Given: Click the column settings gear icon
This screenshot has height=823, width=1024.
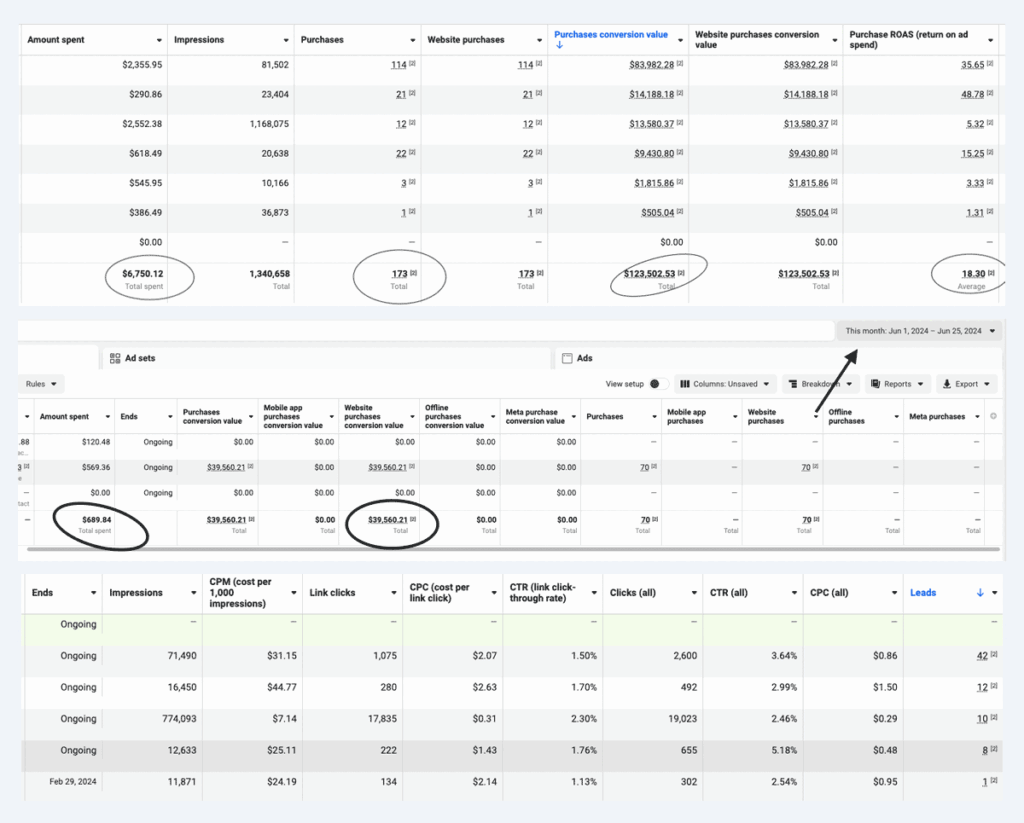Looking at the screenshot, I should [993, 416].
